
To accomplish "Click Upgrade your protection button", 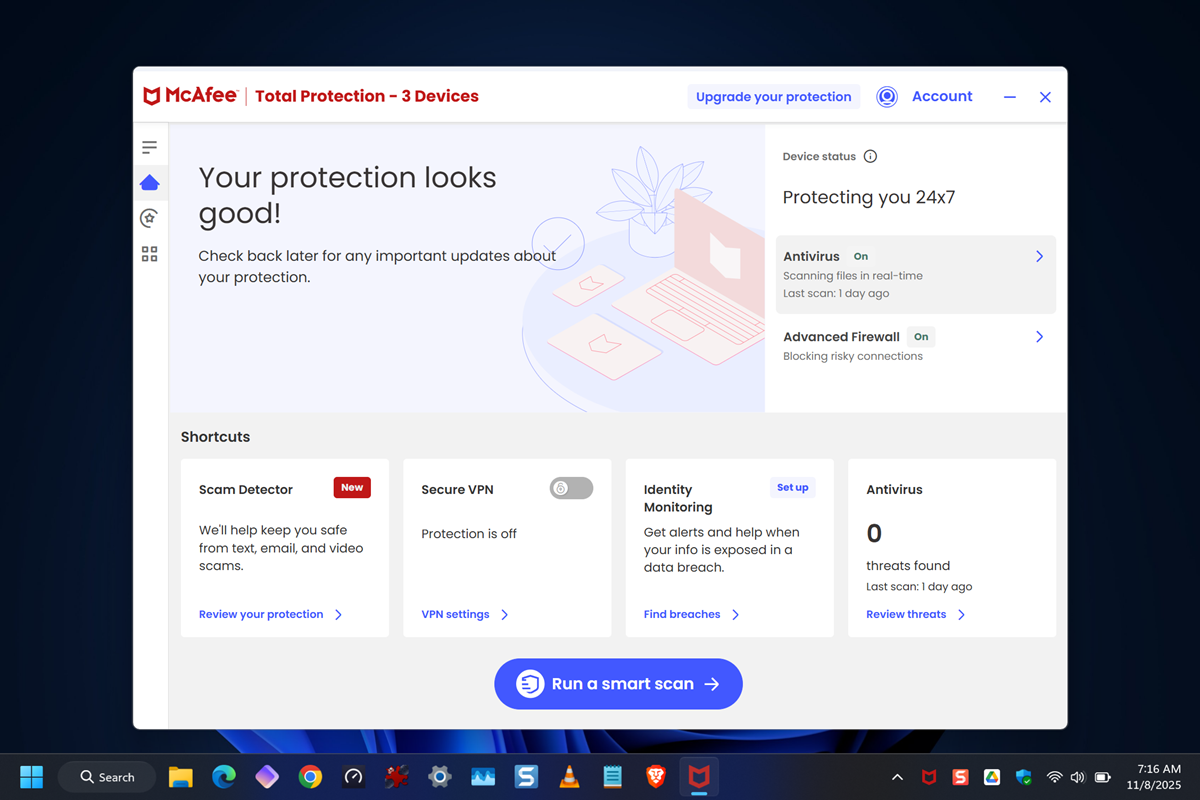I will tap(774, 97).
